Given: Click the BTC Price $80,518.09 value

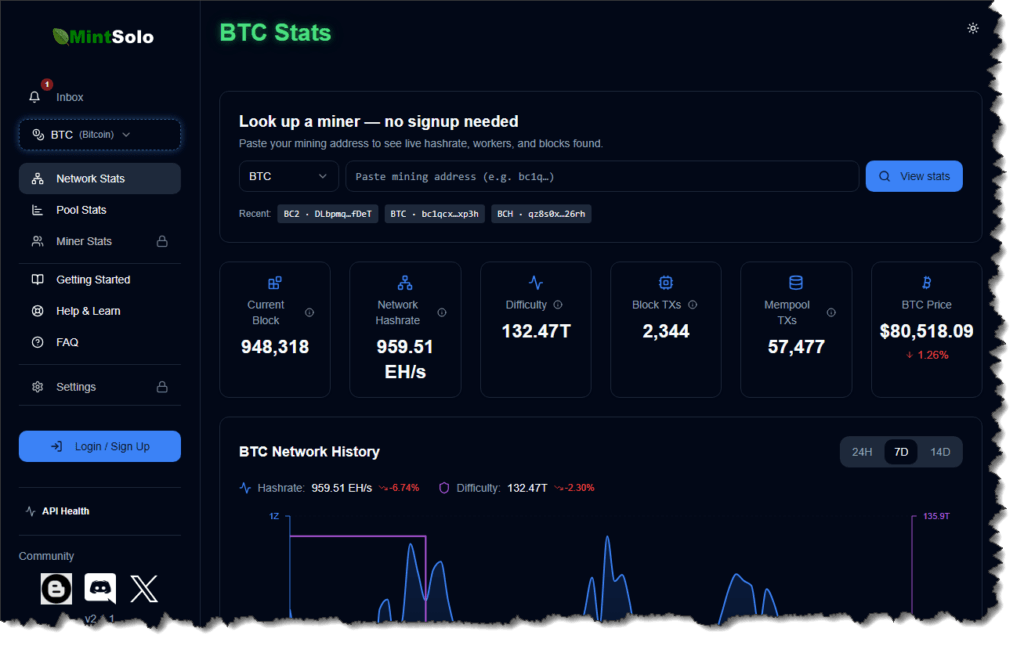Looking at the screenshot, I should tap(926, 331).
